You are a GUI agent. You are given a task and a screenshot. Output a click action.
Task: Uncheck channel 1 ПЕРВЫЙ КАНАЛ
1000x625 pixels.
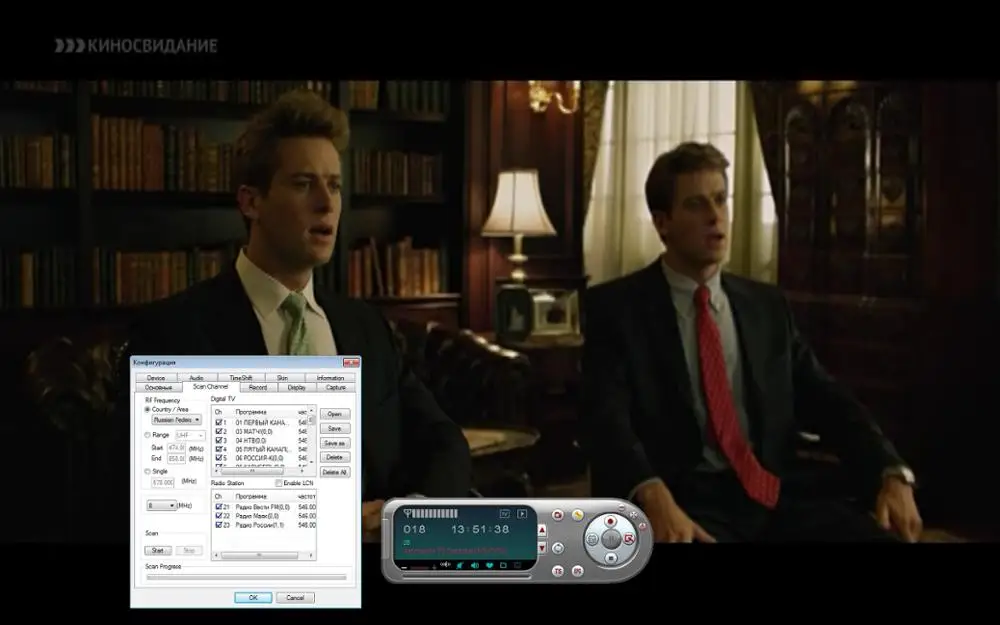219,422
